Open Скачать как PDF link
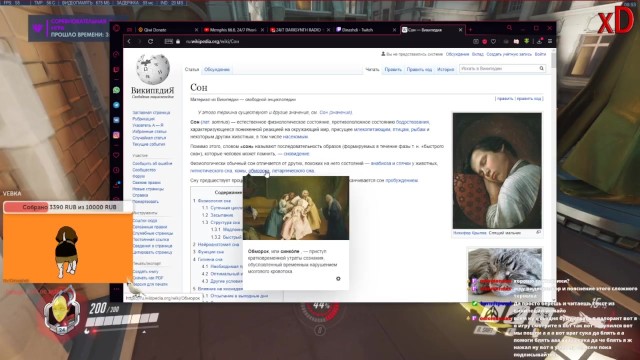The image size is (640, 360). click(x=148, y=278)
